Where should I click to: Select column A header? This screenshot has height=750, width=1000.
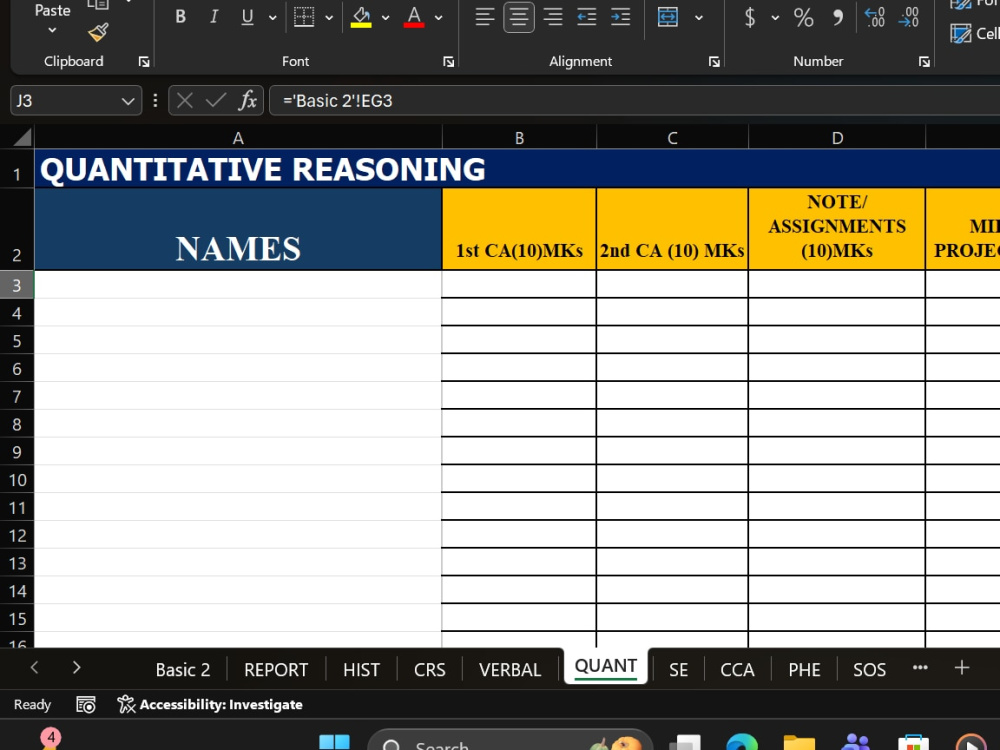[238, 138]
